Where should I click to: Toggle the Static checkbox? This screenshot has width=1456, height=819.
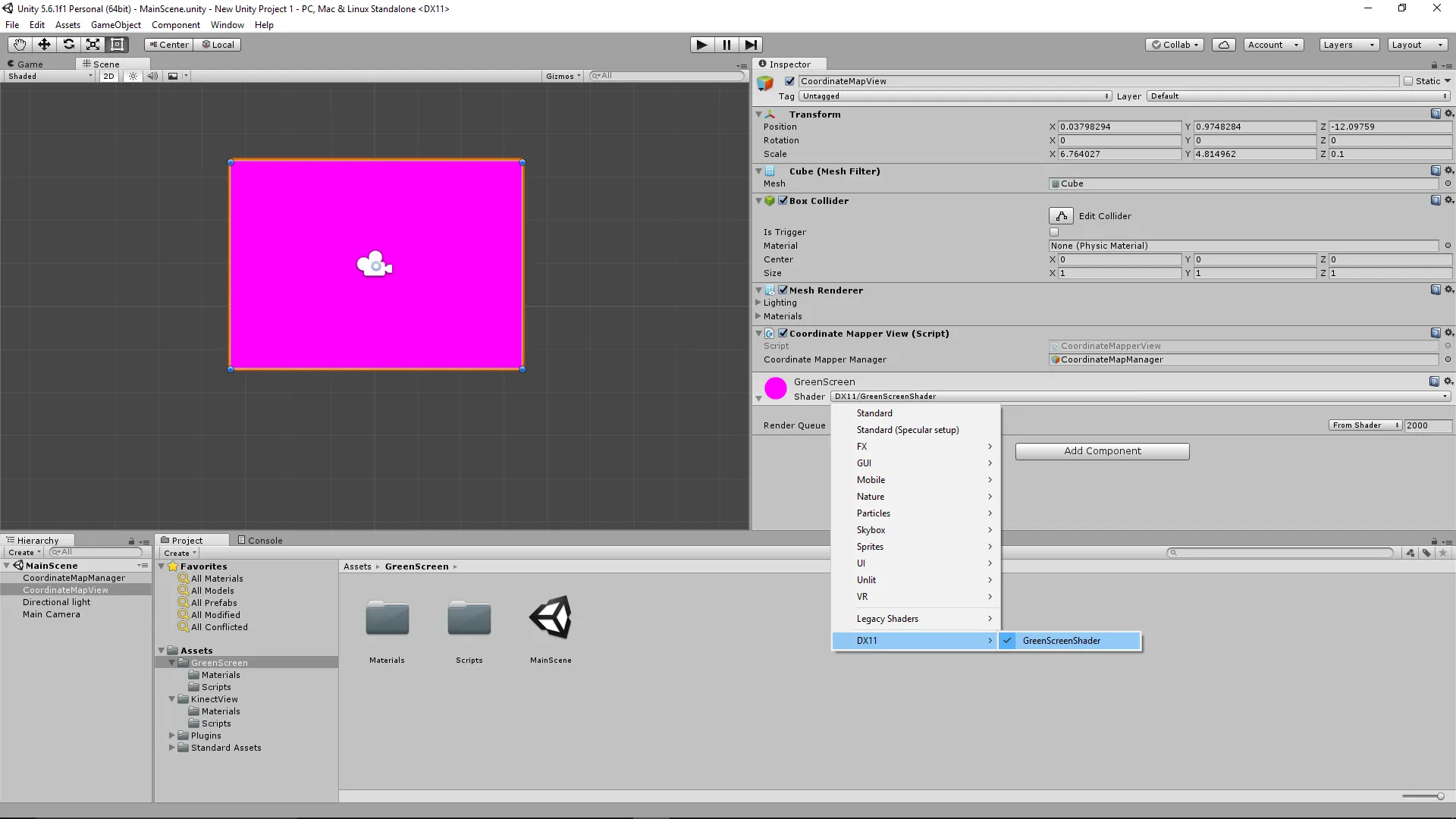pyautogui.click(x=1408, y=81)
